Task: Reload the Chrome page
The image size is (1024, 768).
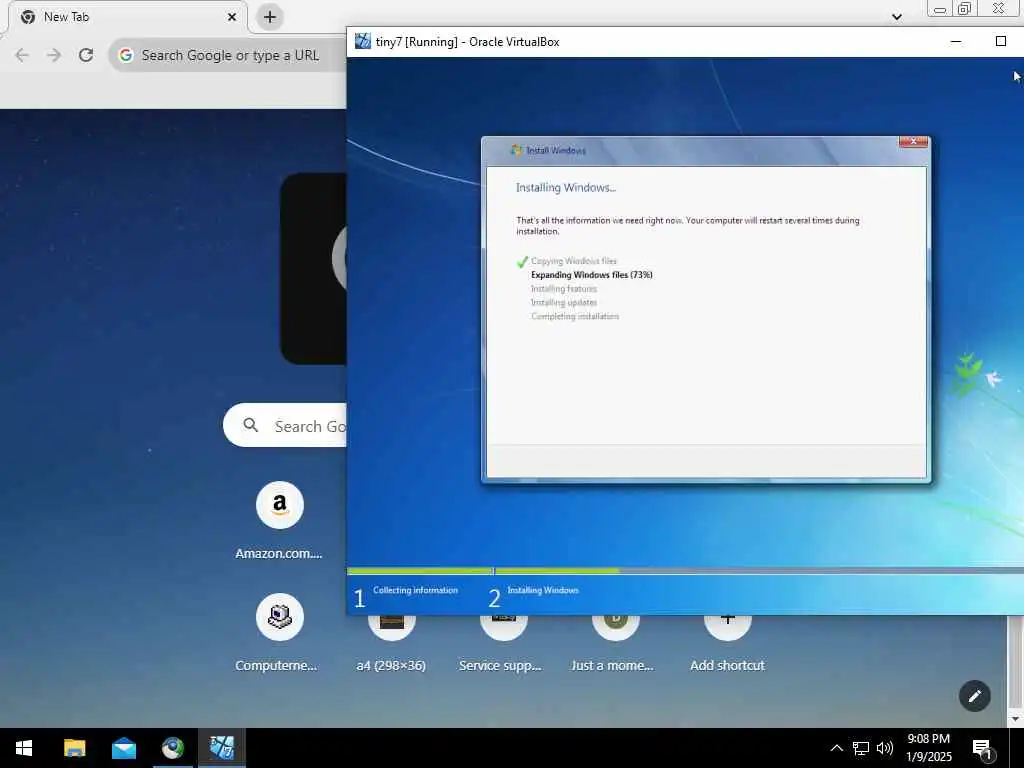Action: tap(86, 55)
